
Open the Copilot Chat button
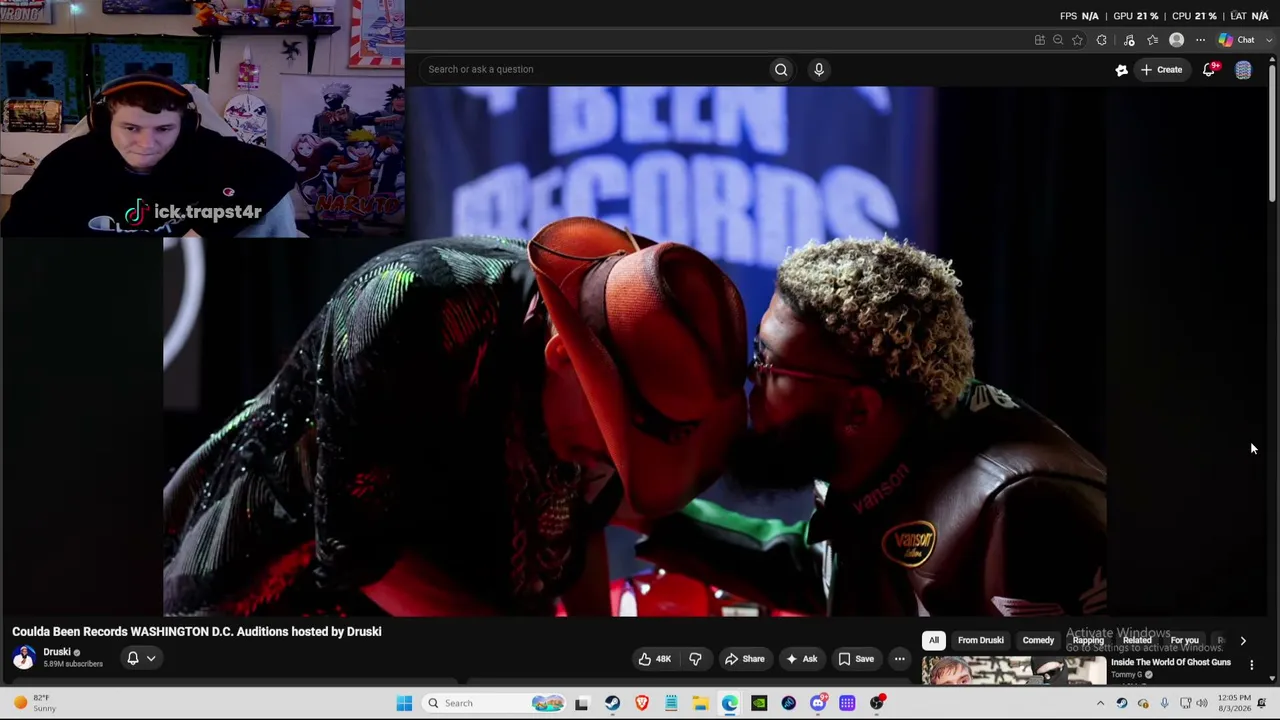tap(1236, 40)
